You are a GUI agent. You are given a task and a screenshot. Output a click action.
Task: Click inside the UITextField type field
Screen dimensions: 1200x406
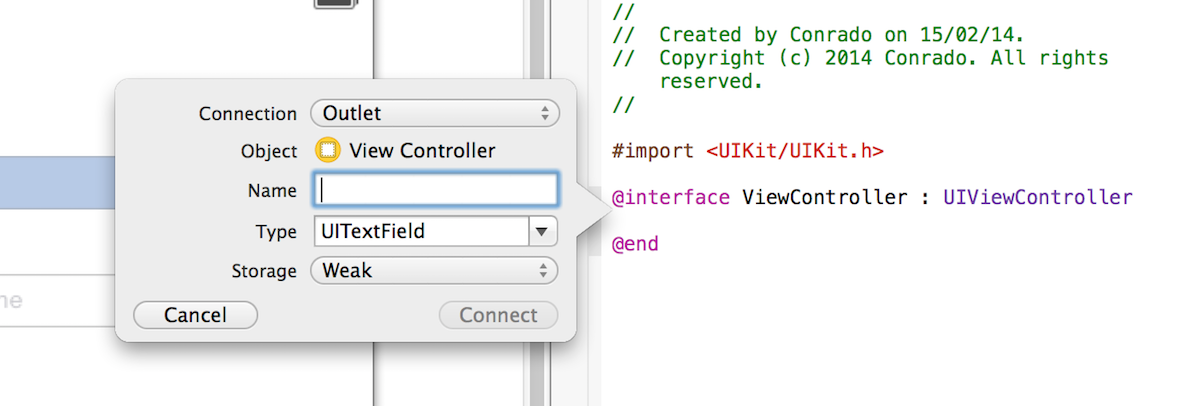421,231
